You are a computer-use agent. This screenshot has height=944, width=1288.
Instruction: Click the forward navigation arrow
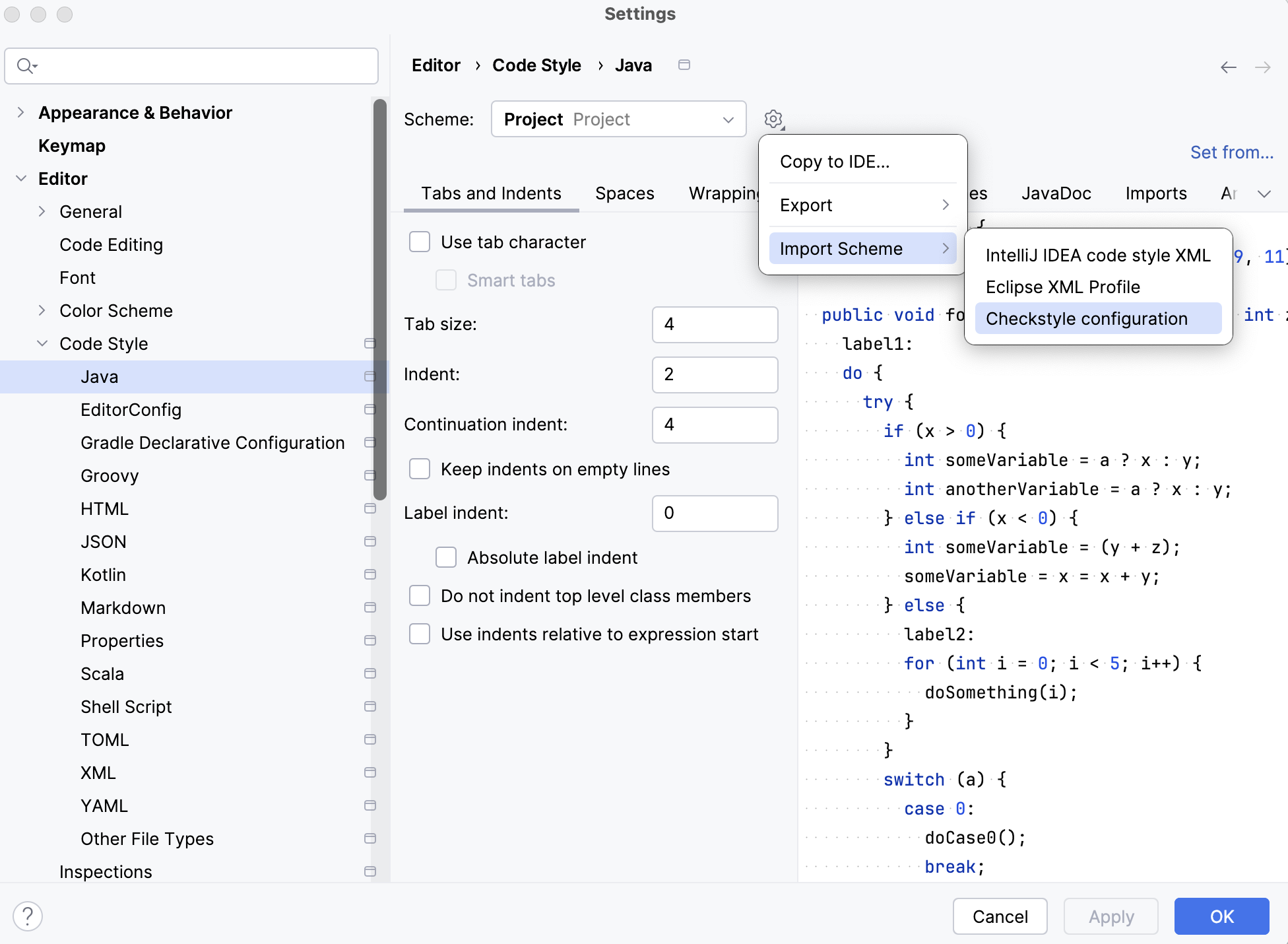point(1264,67)
